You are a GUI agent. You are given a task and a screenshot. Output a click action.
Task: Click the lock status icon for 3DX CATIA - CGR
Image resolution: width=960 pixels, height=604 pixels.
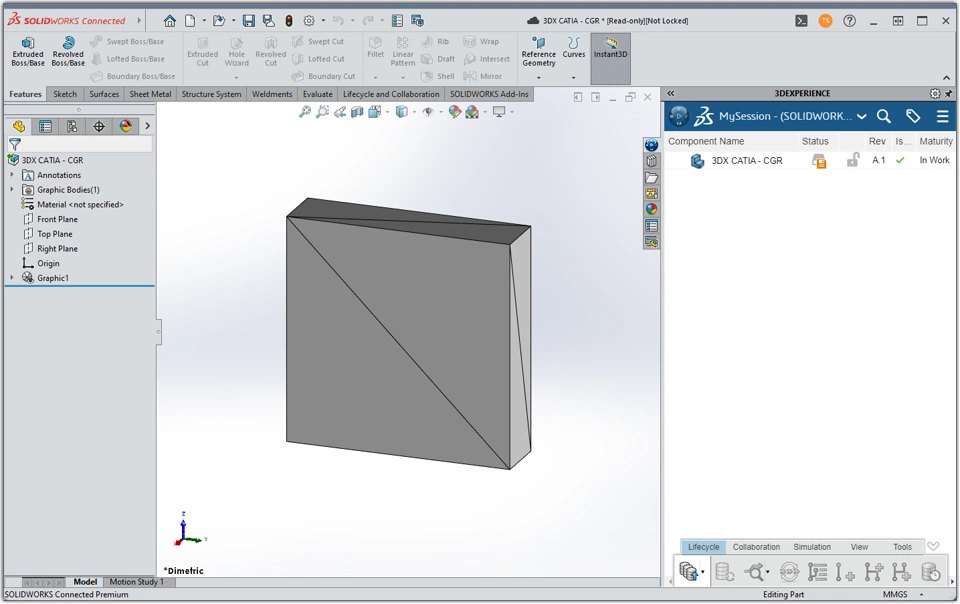[852, 160]
